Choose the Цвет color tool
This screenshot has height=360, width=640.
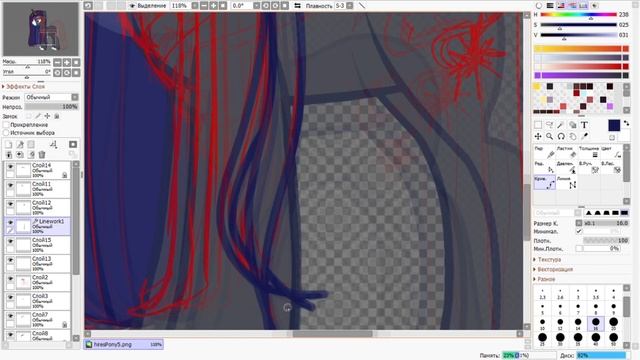click(611, 152)
